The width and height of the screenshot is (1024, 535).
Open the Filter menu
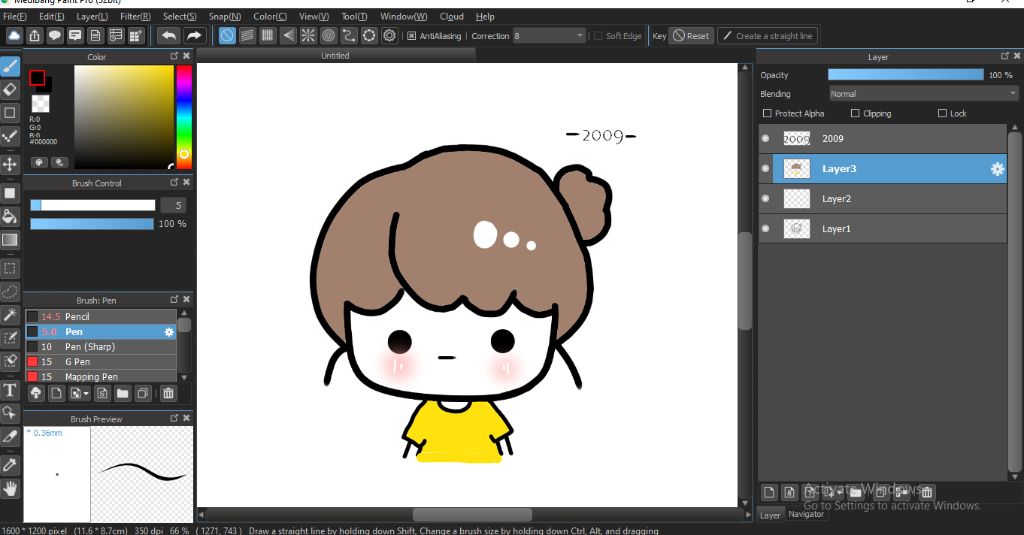pyautogui.click(x=135, y=16)
